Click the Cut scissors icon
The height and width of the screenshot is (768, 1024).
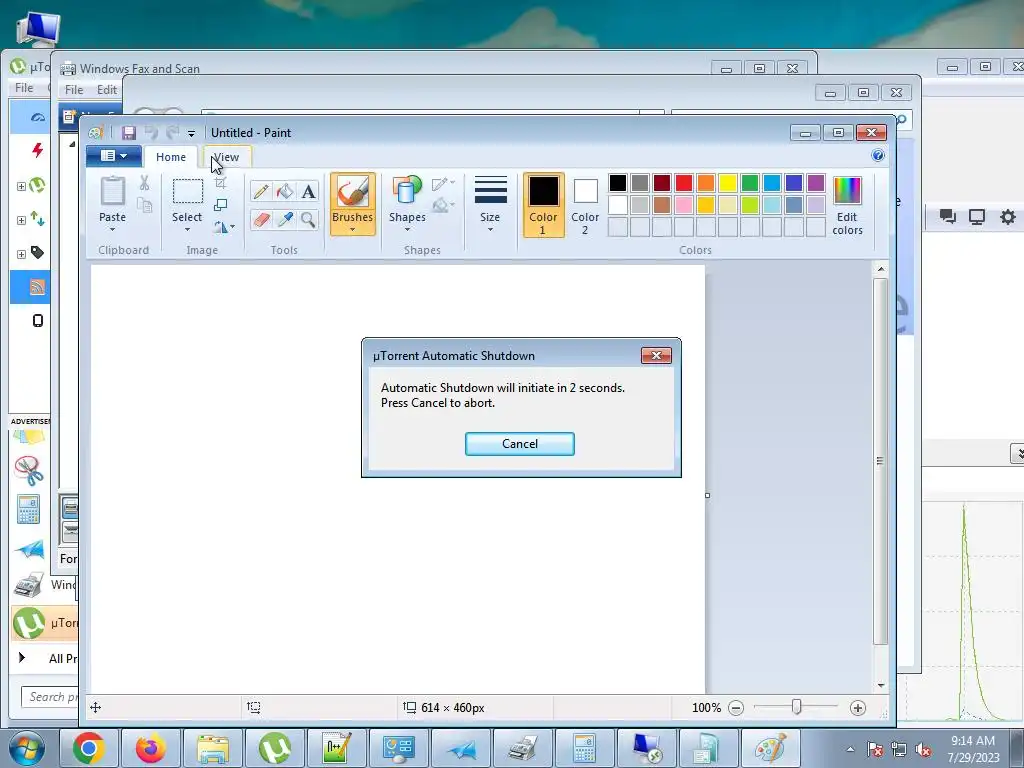144,183
